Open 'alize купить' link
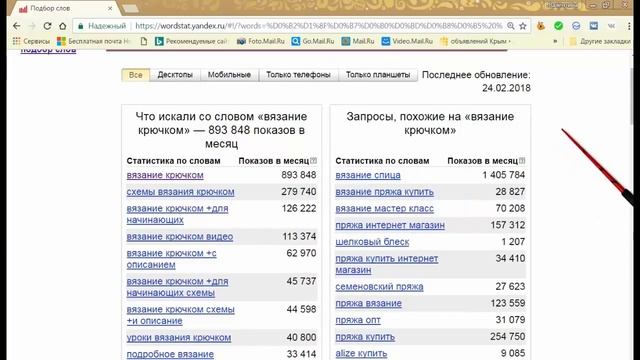This screenshot has height=360, width=640. [x=361, y=353]
